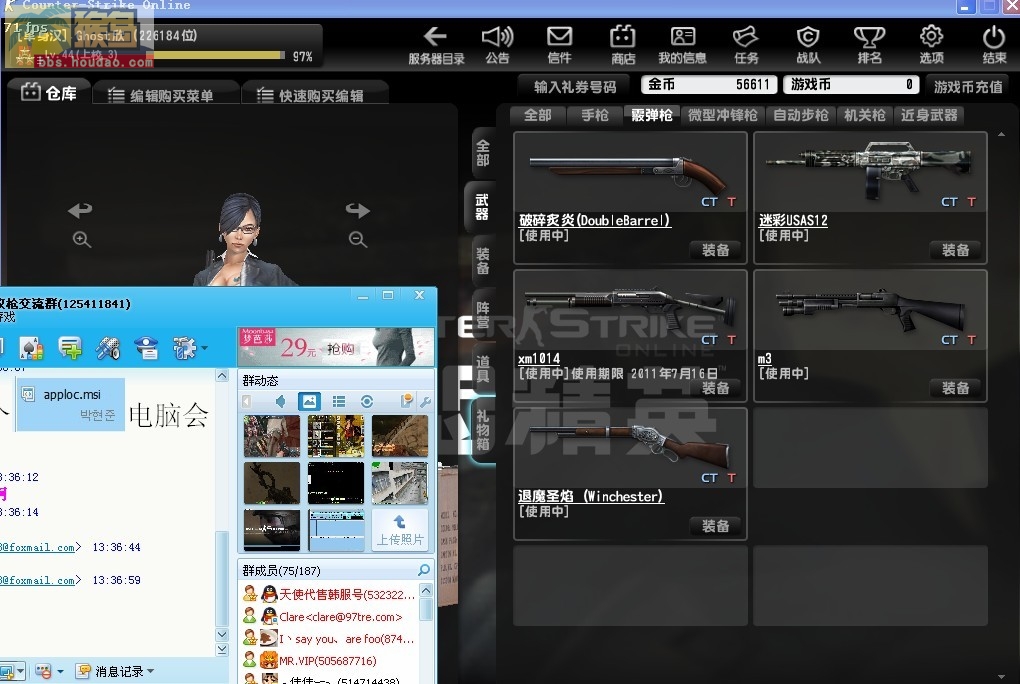Select 机关枪 machine gun filter tab
The height and width of the screenshot is (684, 1020).
pyautogui.click(x=865, y=115)
